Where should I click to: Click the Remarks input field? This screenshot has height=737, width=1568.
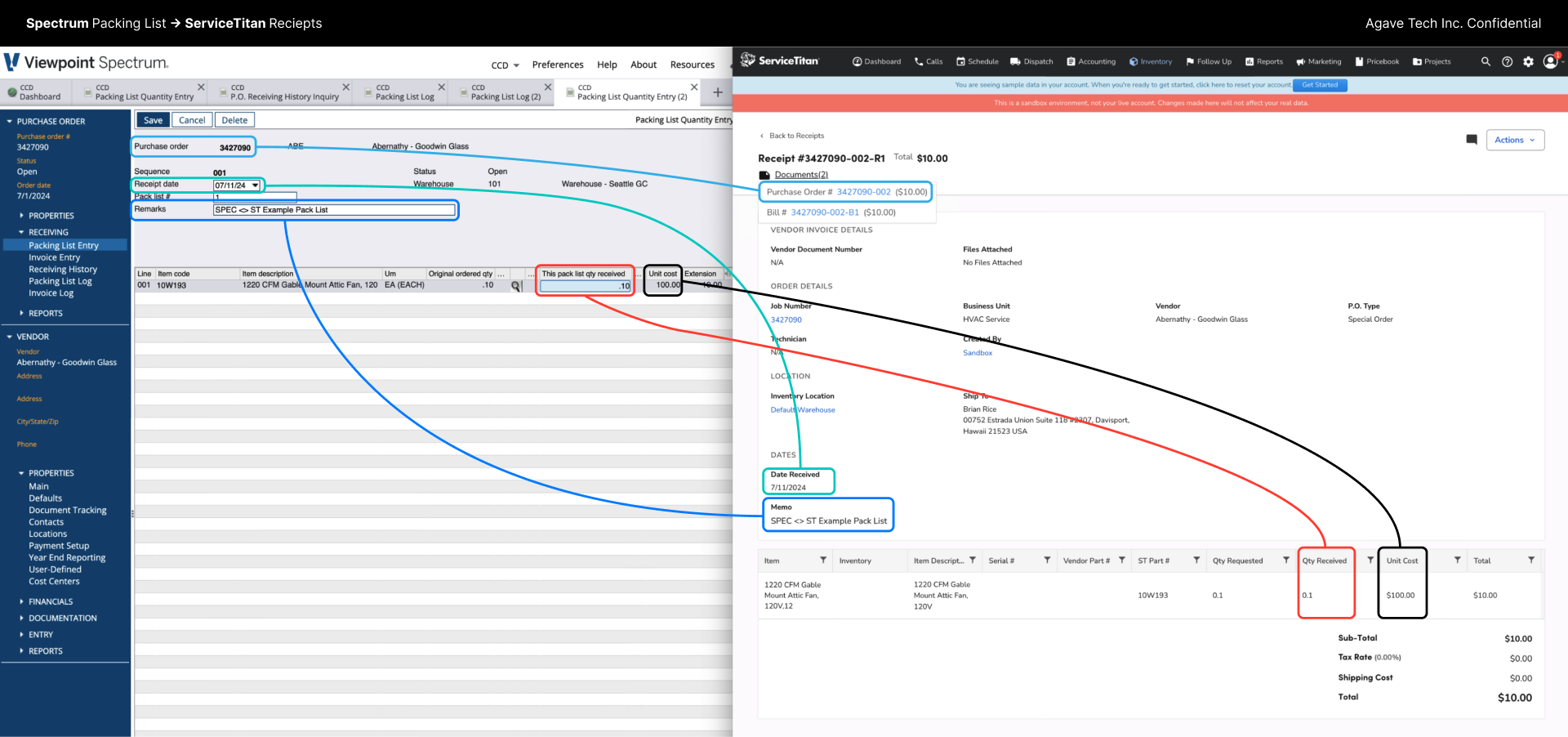pos(334,210)
